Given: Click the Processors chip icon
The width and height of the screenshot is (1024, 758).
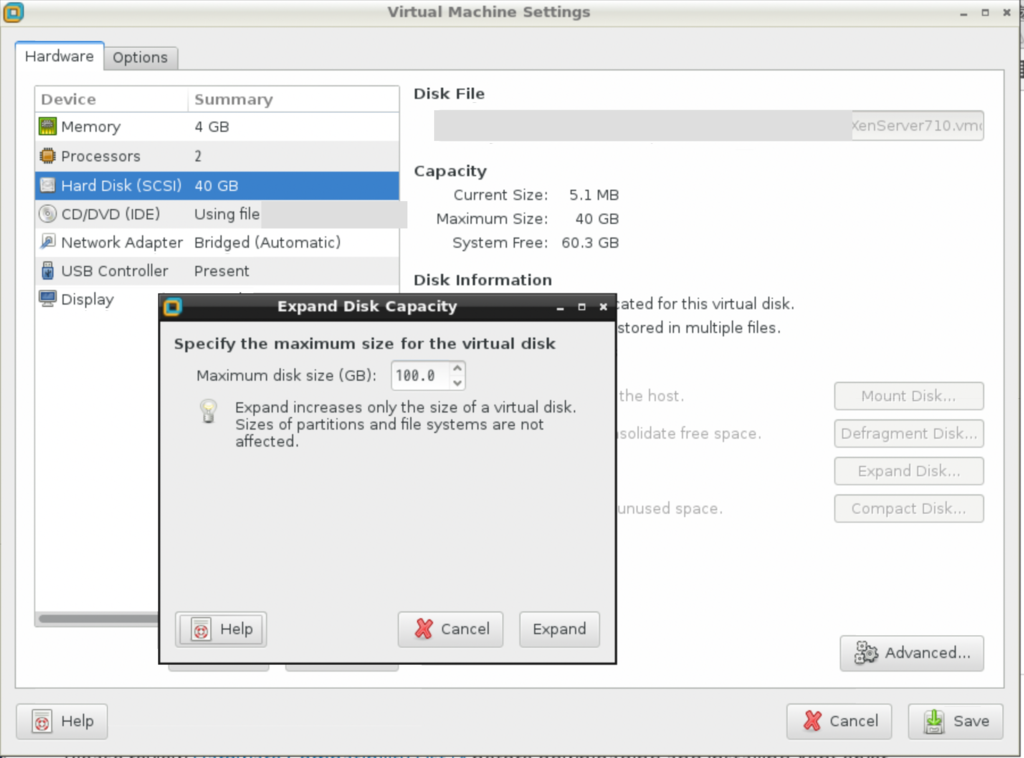Looking at the screenshot, I should [x=48, y=156].
